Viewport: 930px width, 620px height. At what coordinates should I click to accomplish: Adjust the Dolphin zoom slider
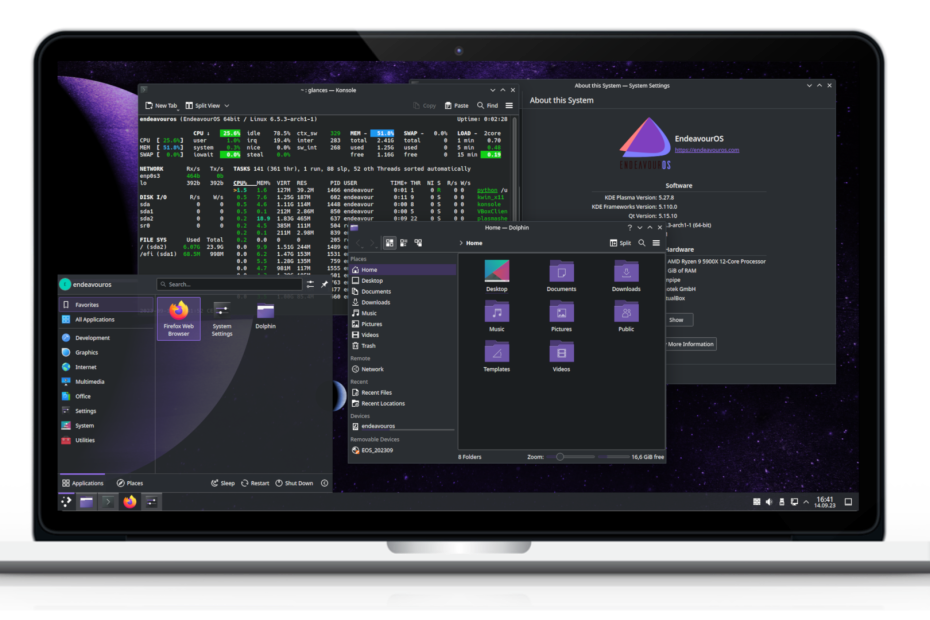[560, 456]
